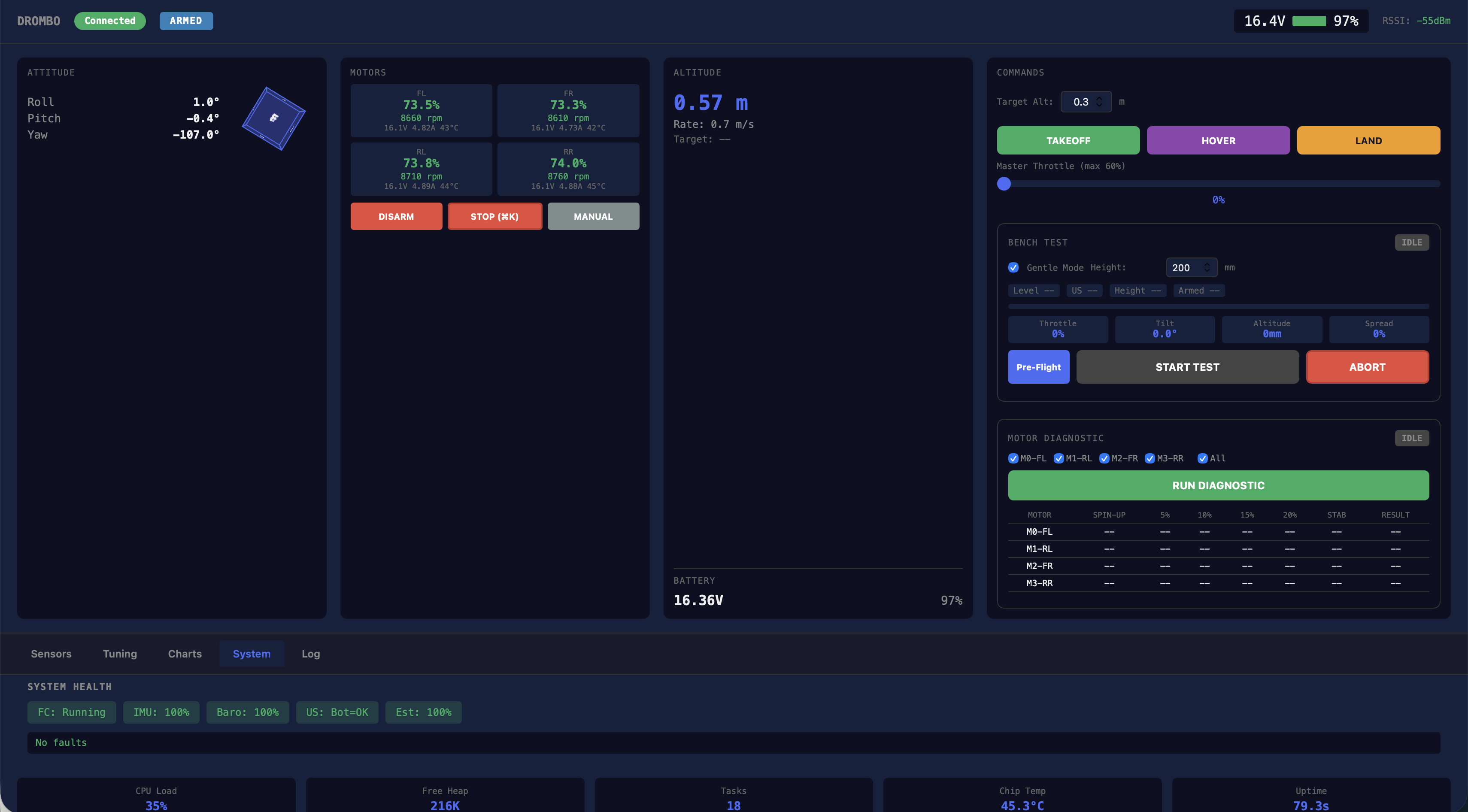Click the Connected status badge
Screen dimensions: 1468x812
point(110,21)
